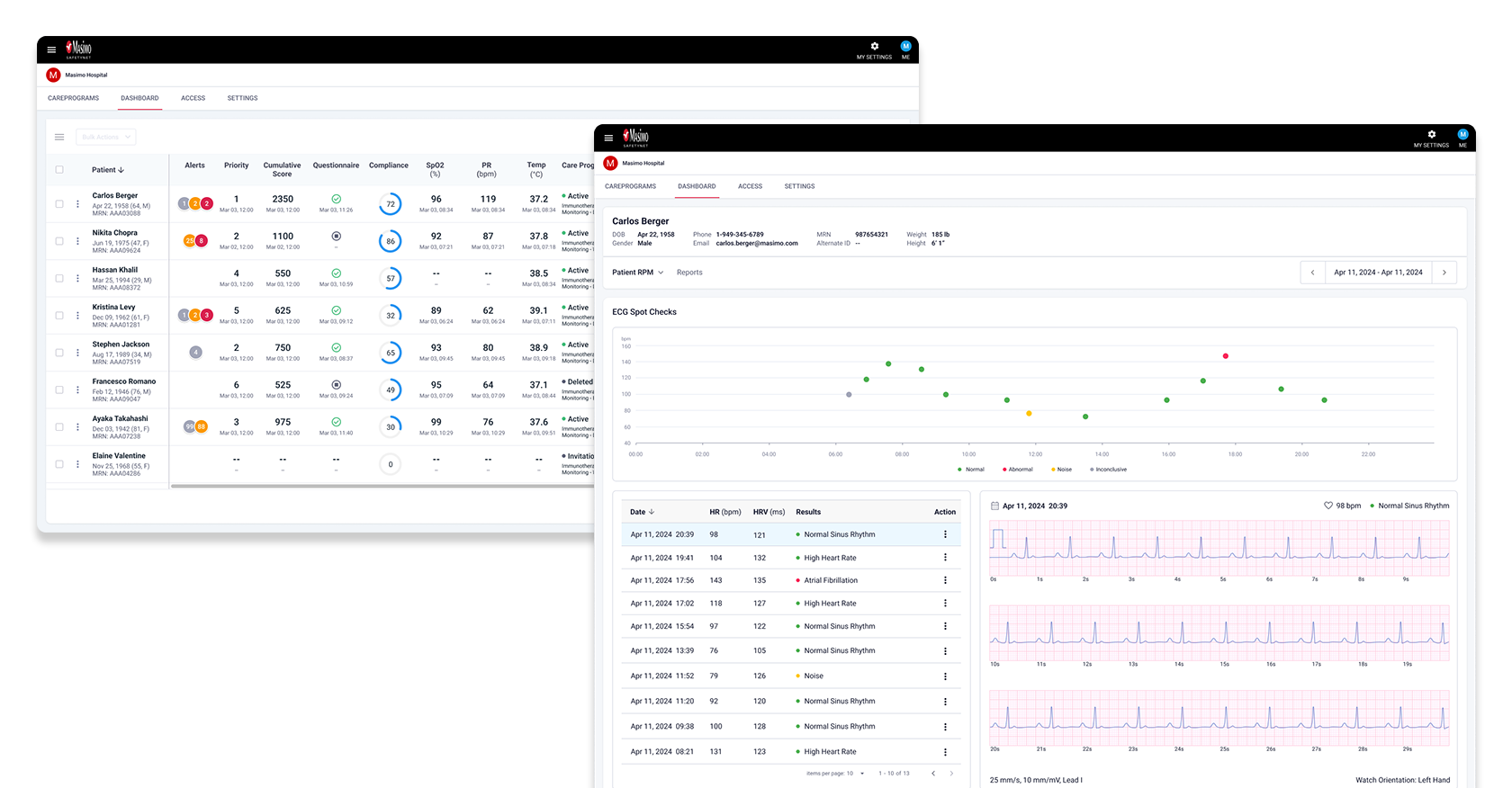Open row options for Nikita Chopra
The width and height of the screenshot is (1512, 788).
tap(77, 241)
